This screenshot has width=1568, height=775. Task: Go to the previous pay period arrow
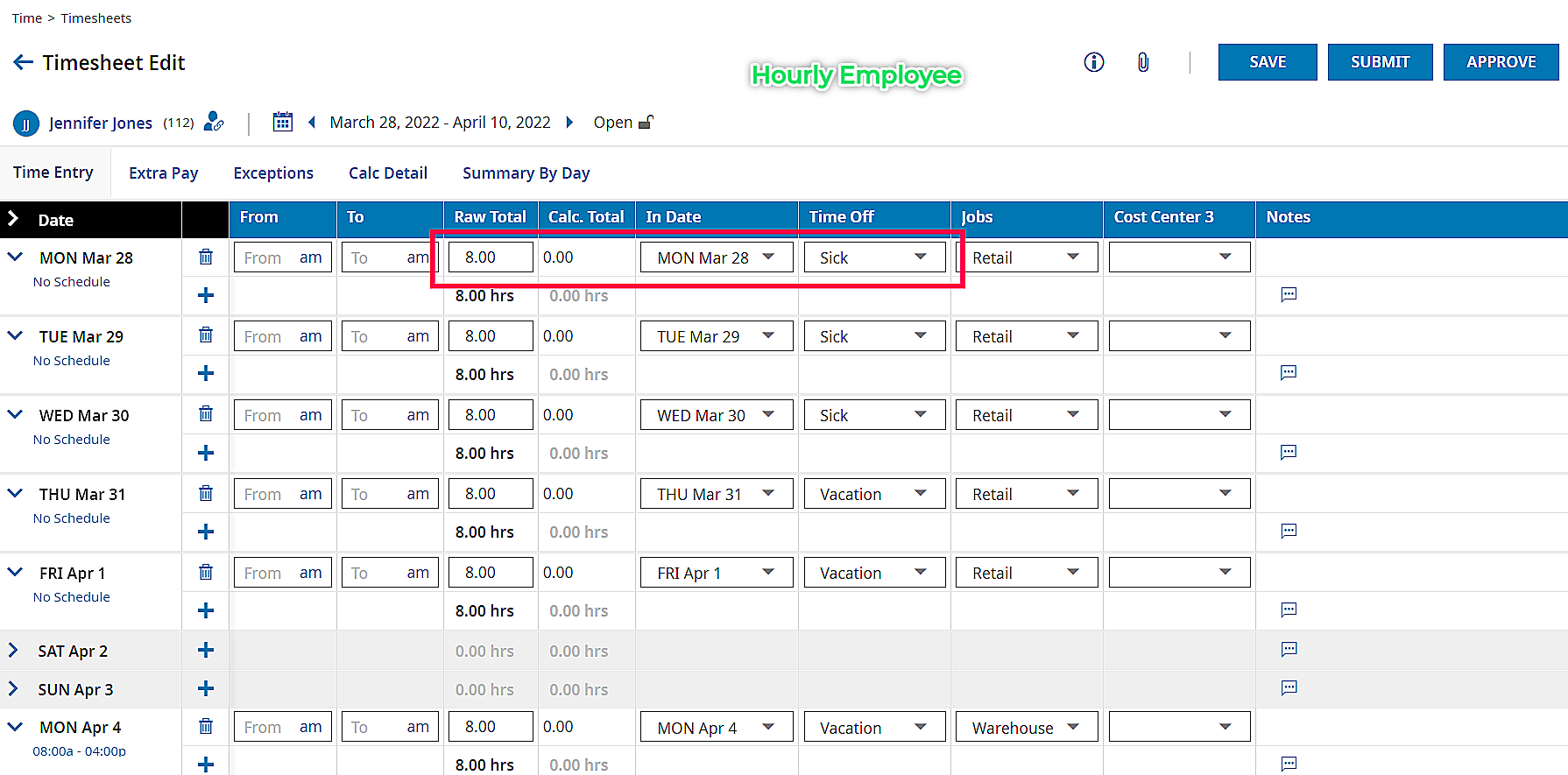pyautogui.click(x=312, y=122)
